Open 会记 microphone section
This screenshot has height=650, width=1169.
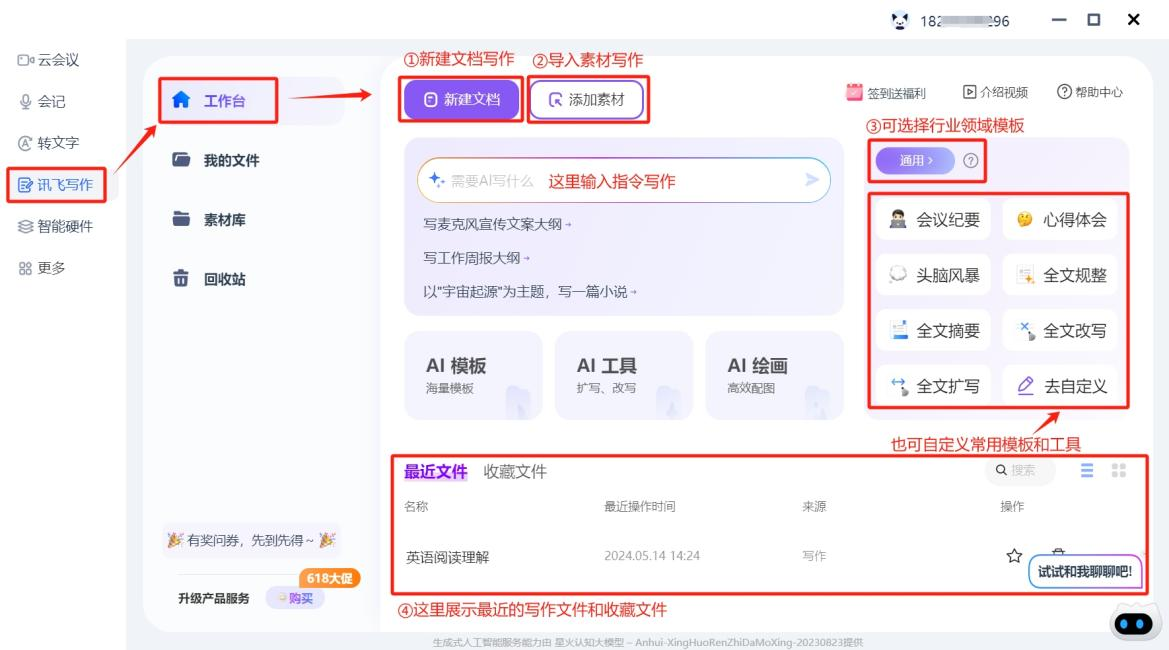click(42, 101)
